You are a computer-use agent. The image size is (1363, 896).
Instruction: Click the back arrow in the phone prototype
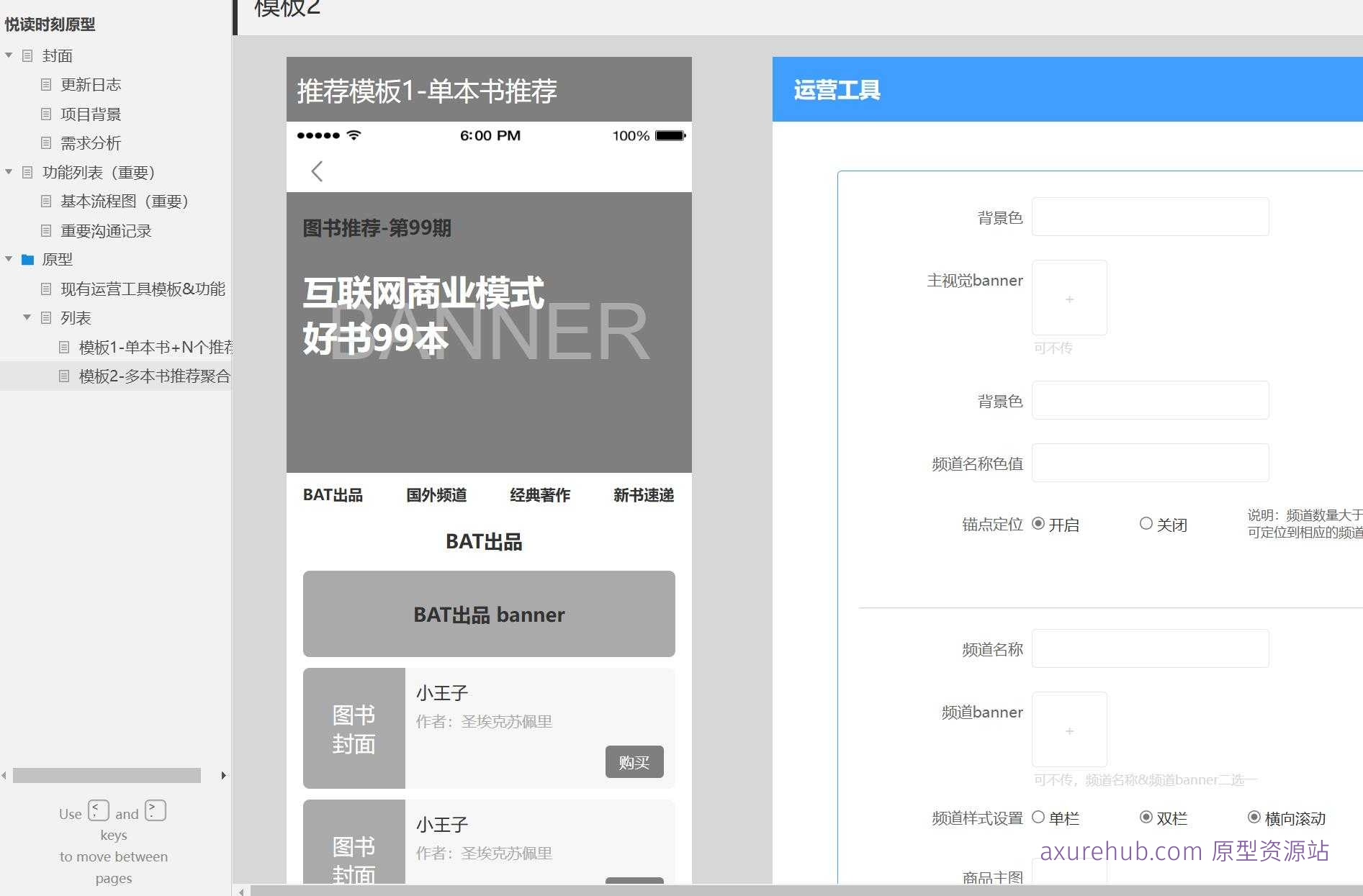(x=317, y=172)
